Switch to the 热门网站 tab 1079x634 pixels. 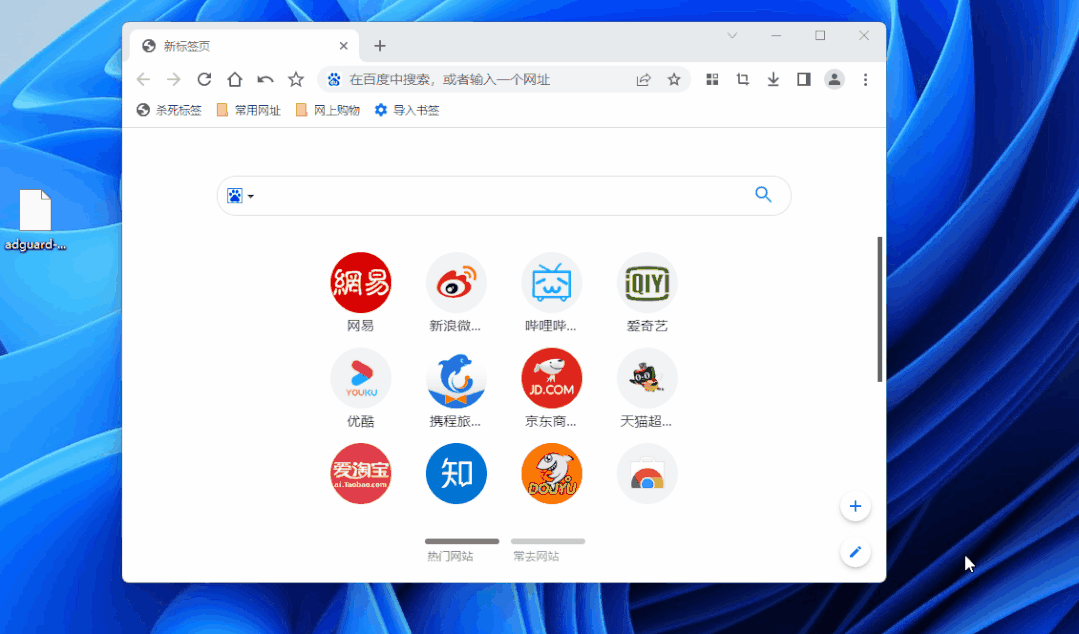462,551
